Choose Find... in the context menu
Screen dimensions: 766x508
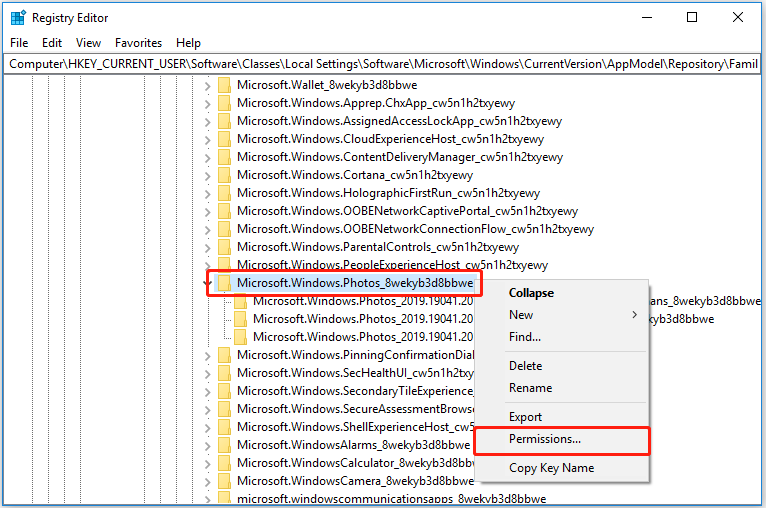pos(562,337)
